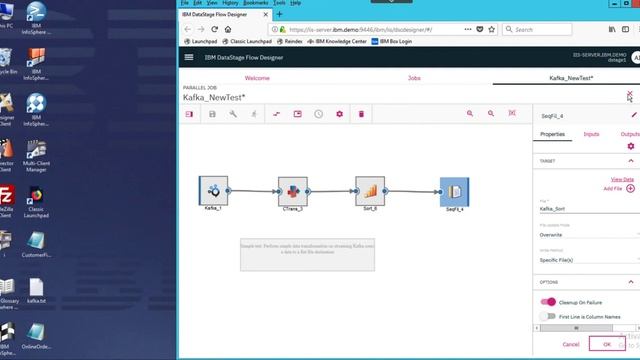Collapse the TARGET section
Screen dimensions: 640x360
[x=631, y=161]
